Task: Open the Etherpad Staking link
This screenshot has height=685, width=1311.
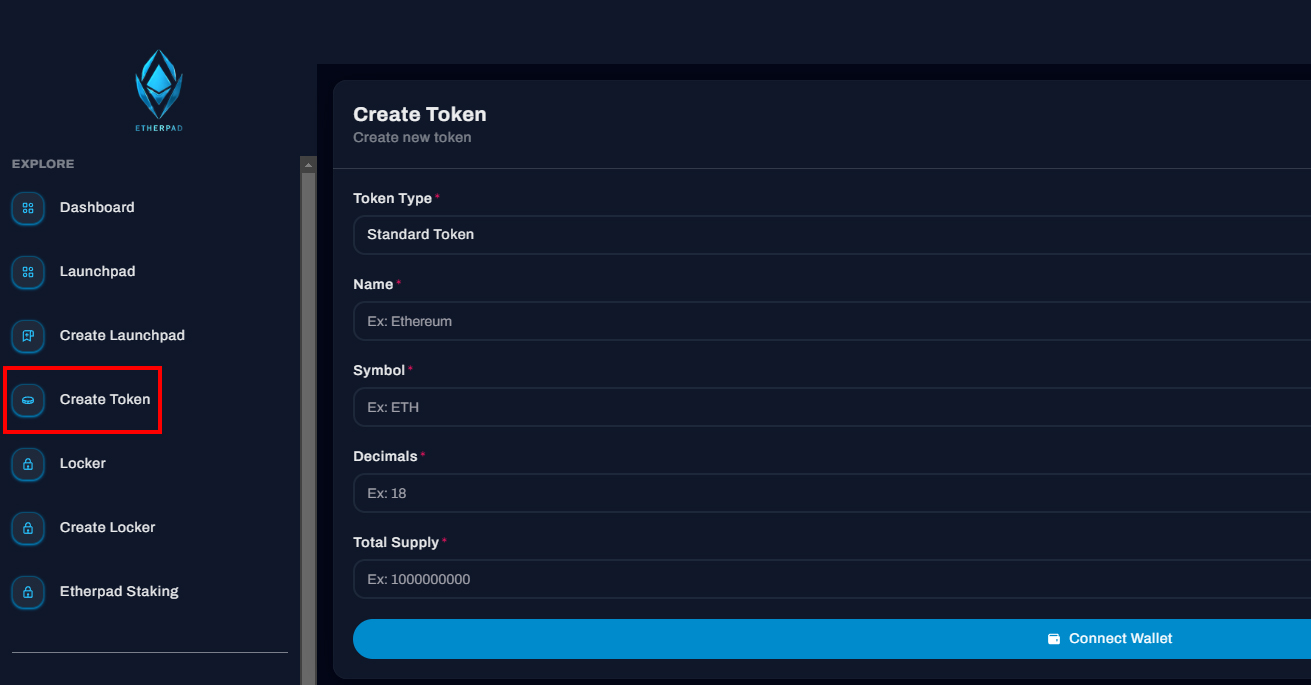Action: [x=119, y=592]
